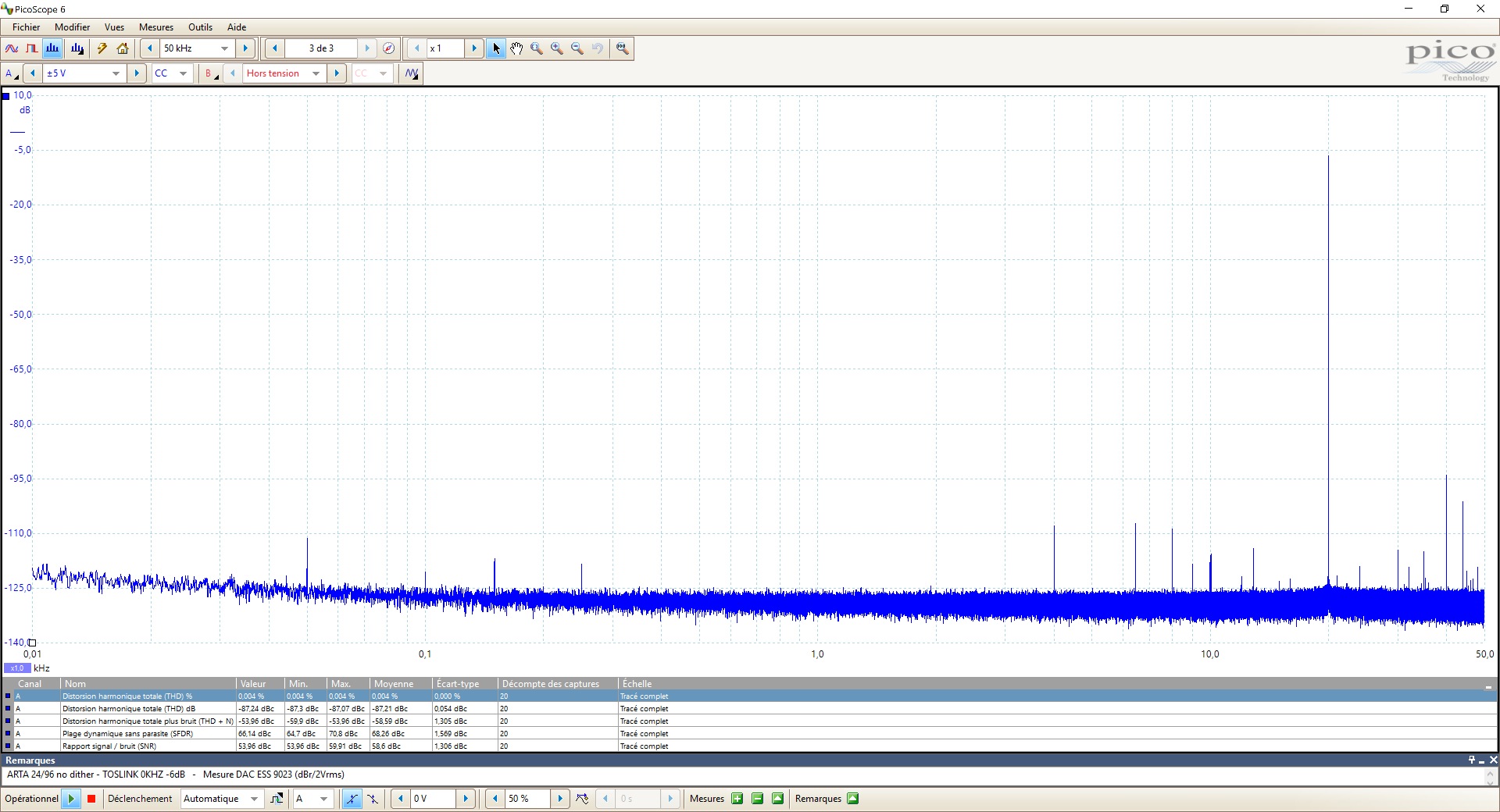Select the SFDR measurement row
The image size is (1500, 812).
point(750,734)
